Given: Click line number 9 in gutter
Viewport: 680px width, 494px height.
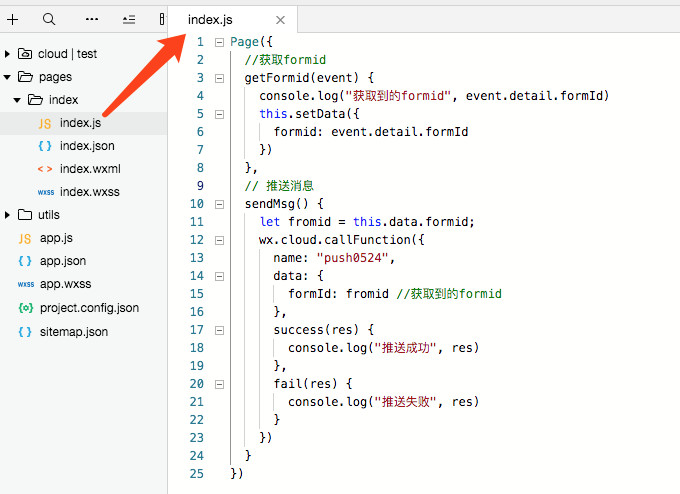Looking at the screenshot, I should (x=200, y=186).
